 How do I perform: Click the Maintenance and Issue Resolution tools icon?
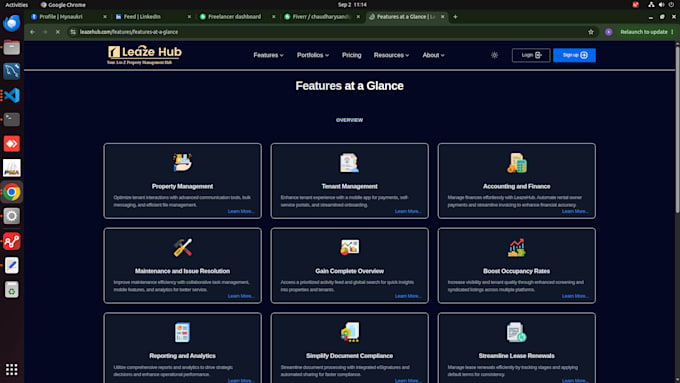pyautogui.click(x=183, y=247)
